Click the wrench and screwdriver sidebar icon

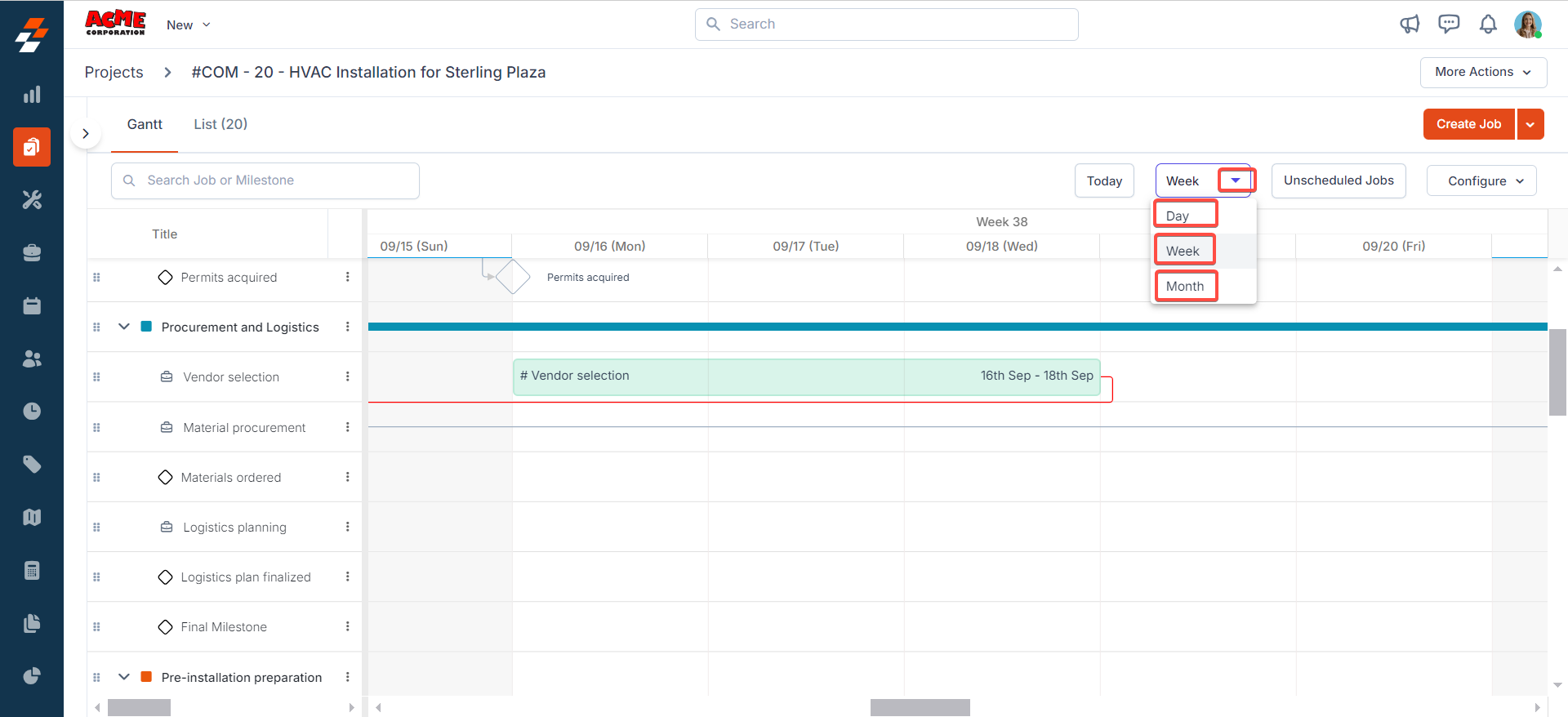[32, 200]
